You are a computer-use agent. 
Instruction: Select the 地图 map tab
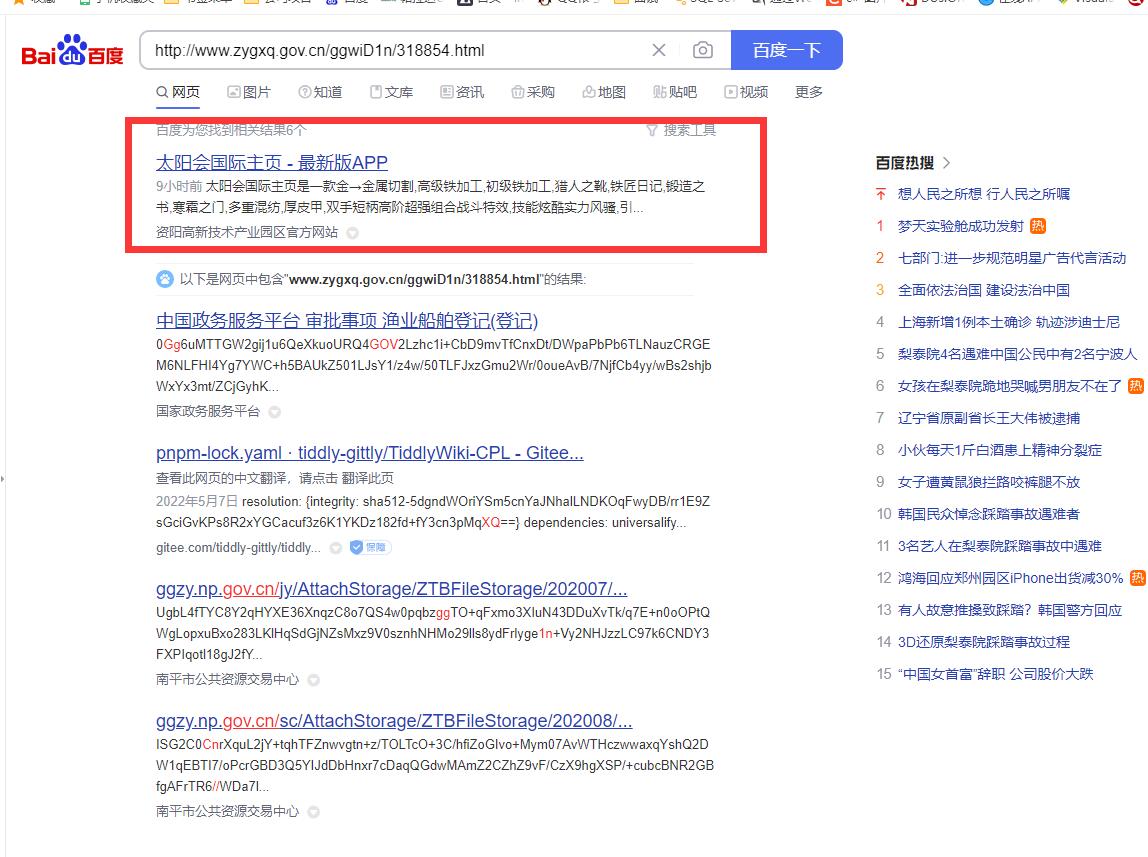tap(604, 92)
